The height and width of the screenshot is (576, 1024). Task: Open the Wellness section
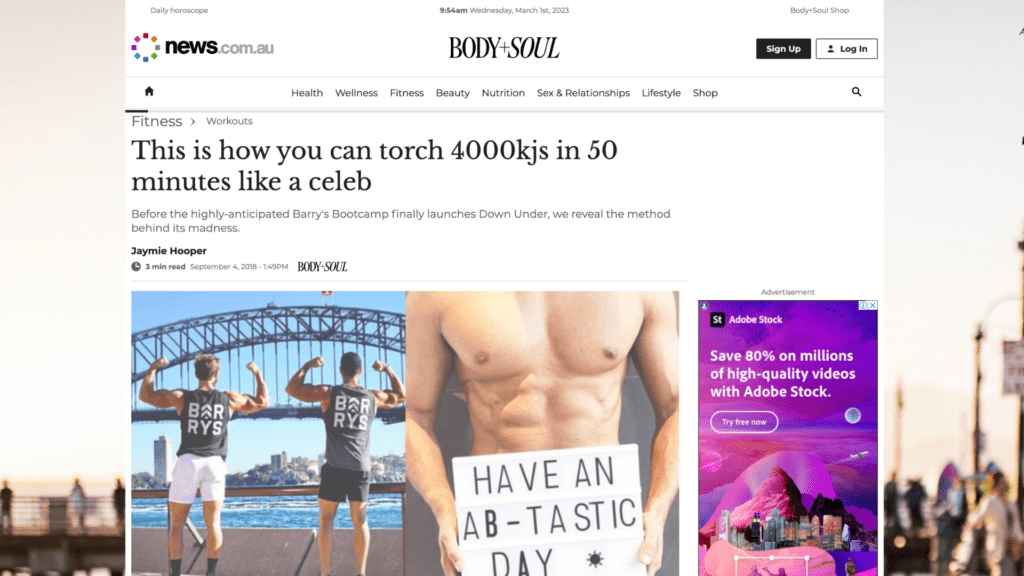tap(357, 93)
